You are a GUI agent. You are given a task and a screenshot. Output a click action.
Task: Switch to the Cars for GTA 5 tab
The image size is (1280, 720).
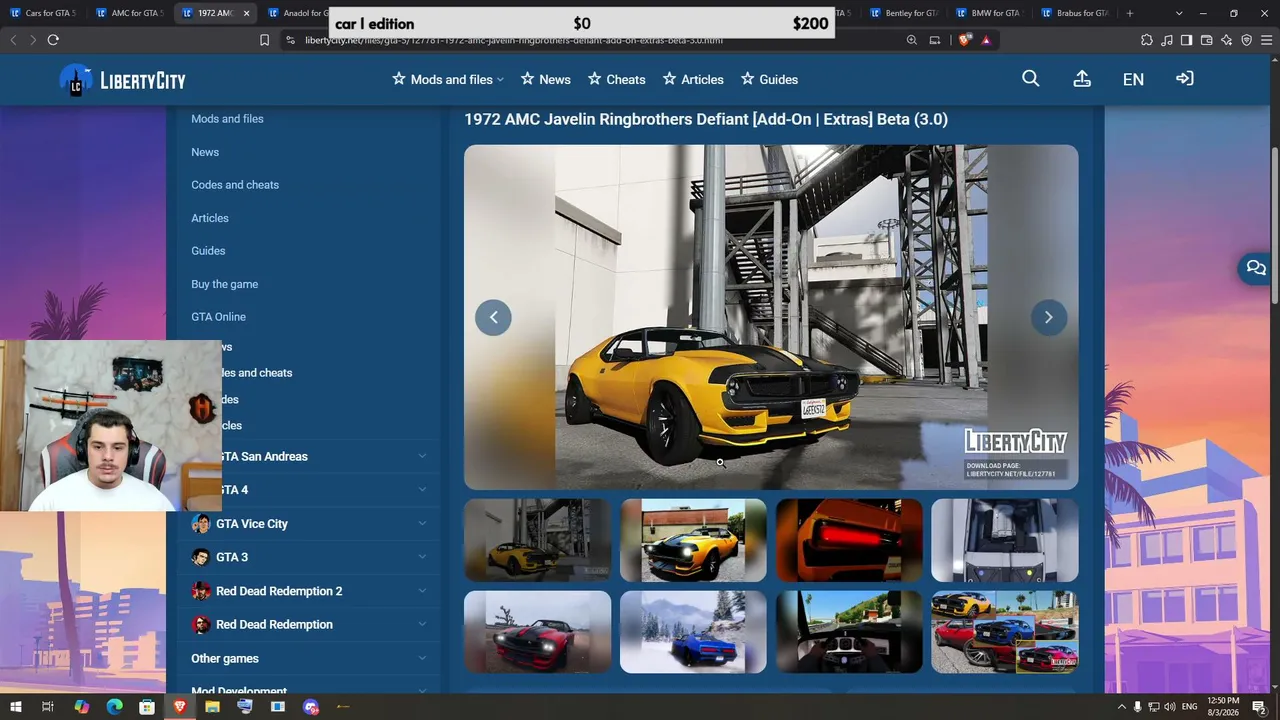tap(42, 13)
